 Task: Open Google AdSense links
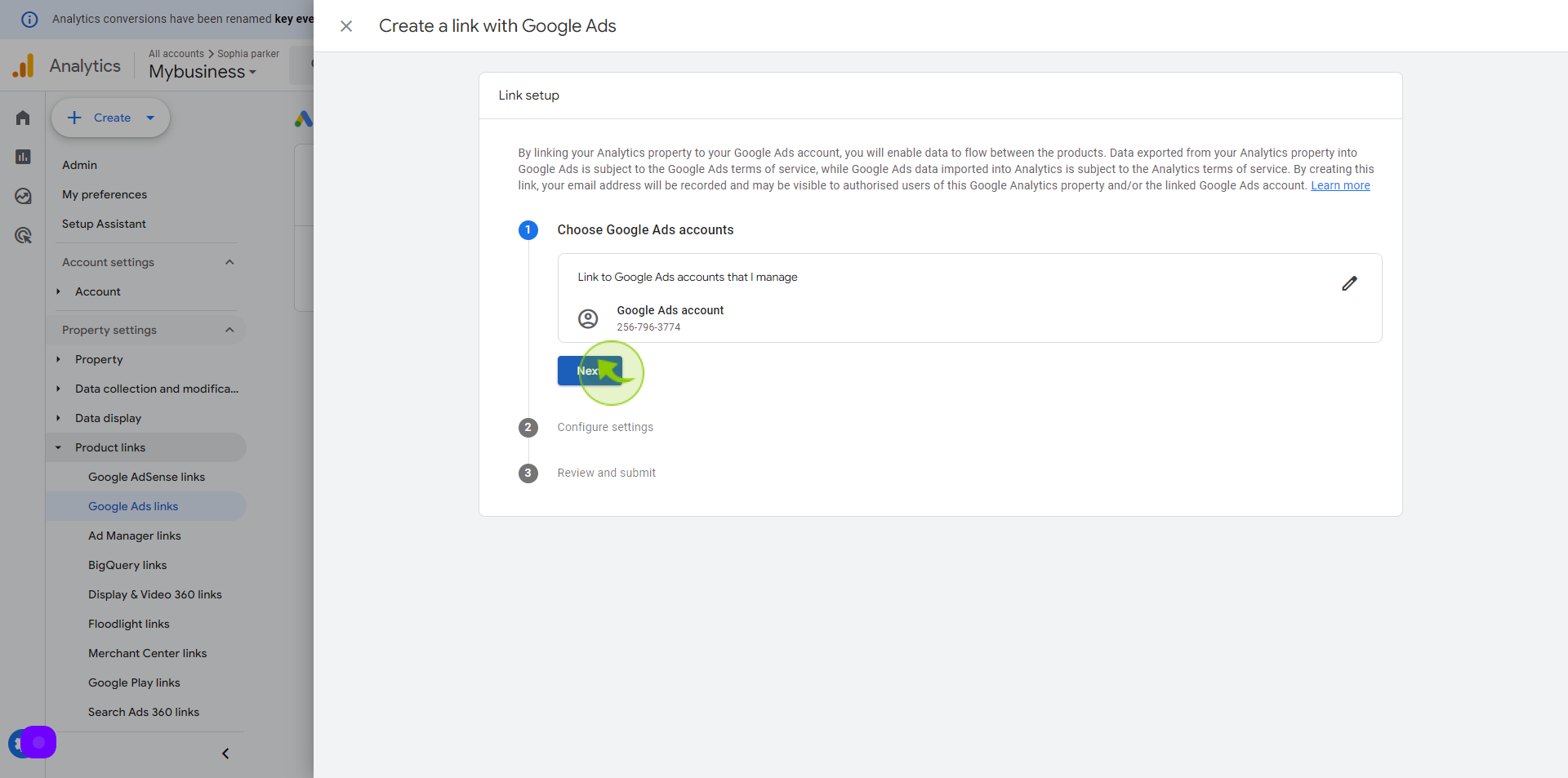point(146,477)
